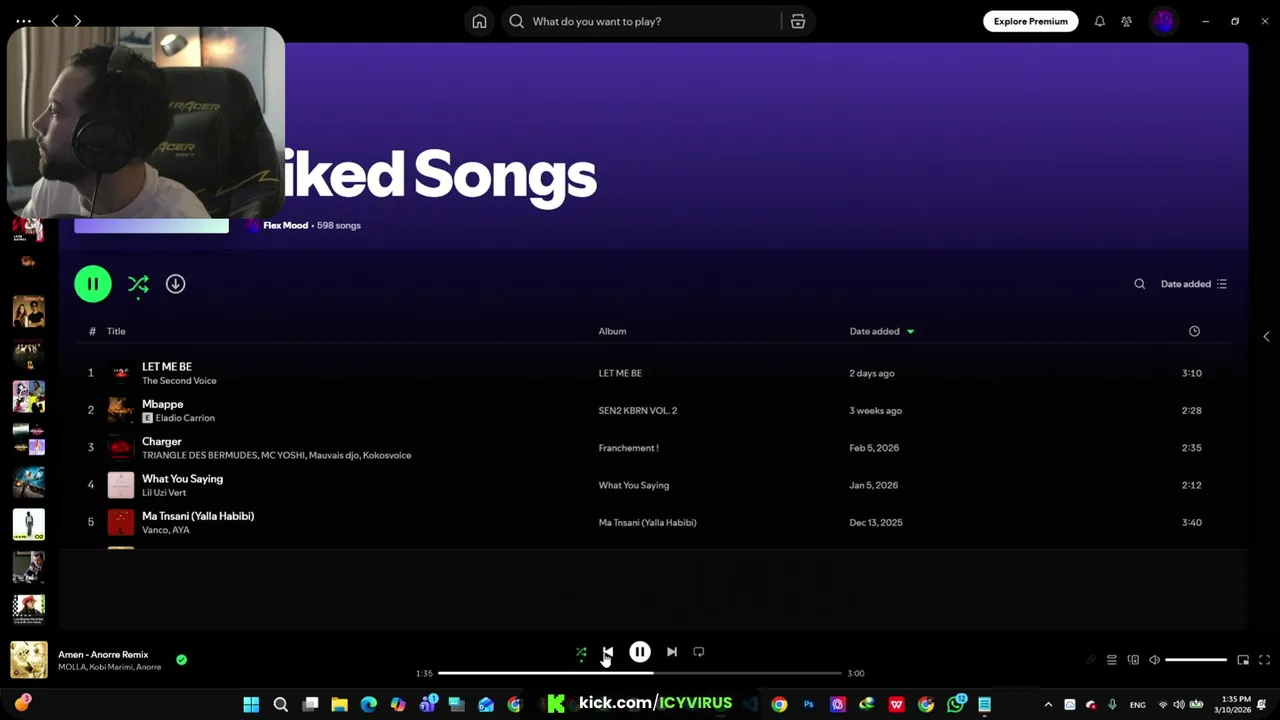The image size is (1280, 720).
Task: Click the Mbappe album cover thumbnail
Action: [x=121, y=410]
